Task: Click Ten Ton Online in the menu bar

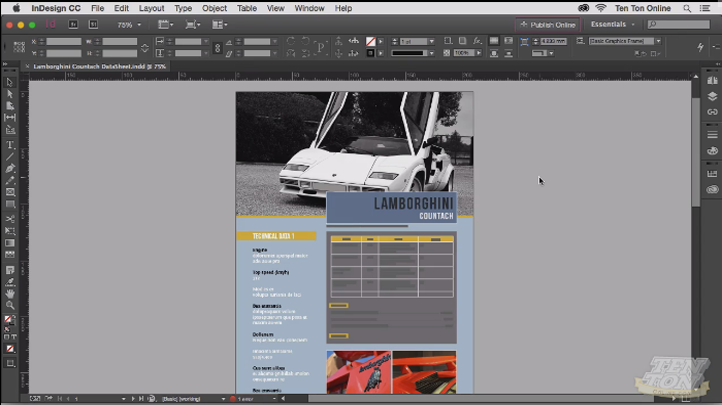Action: [642, 8]
